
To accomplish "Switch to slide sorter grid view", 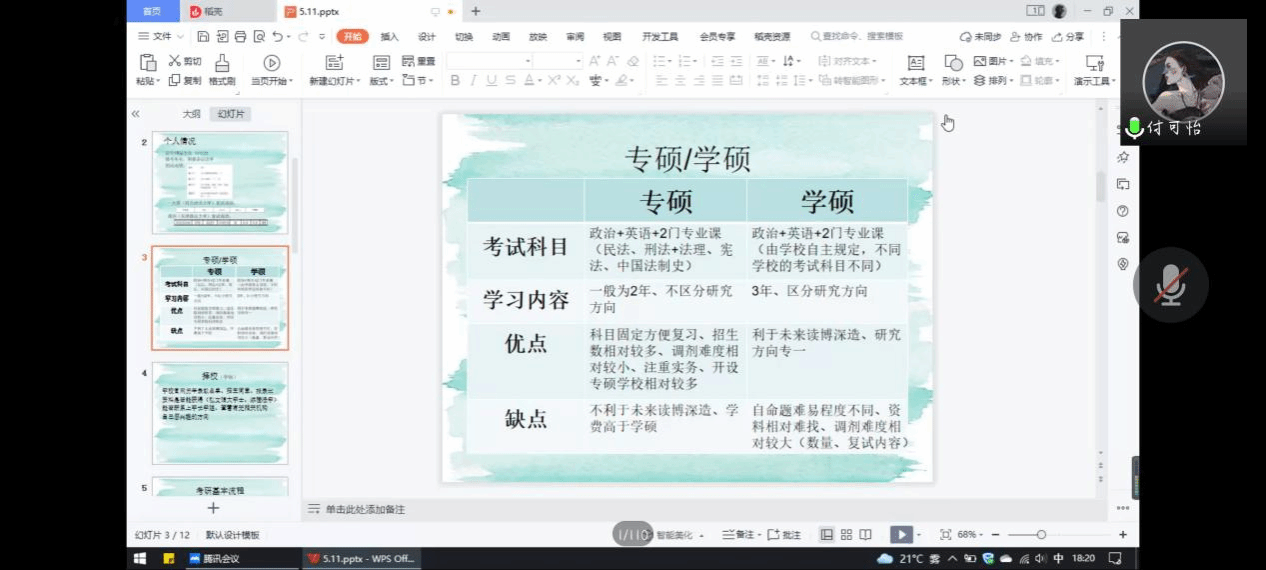I will click(x=846, y=535).
